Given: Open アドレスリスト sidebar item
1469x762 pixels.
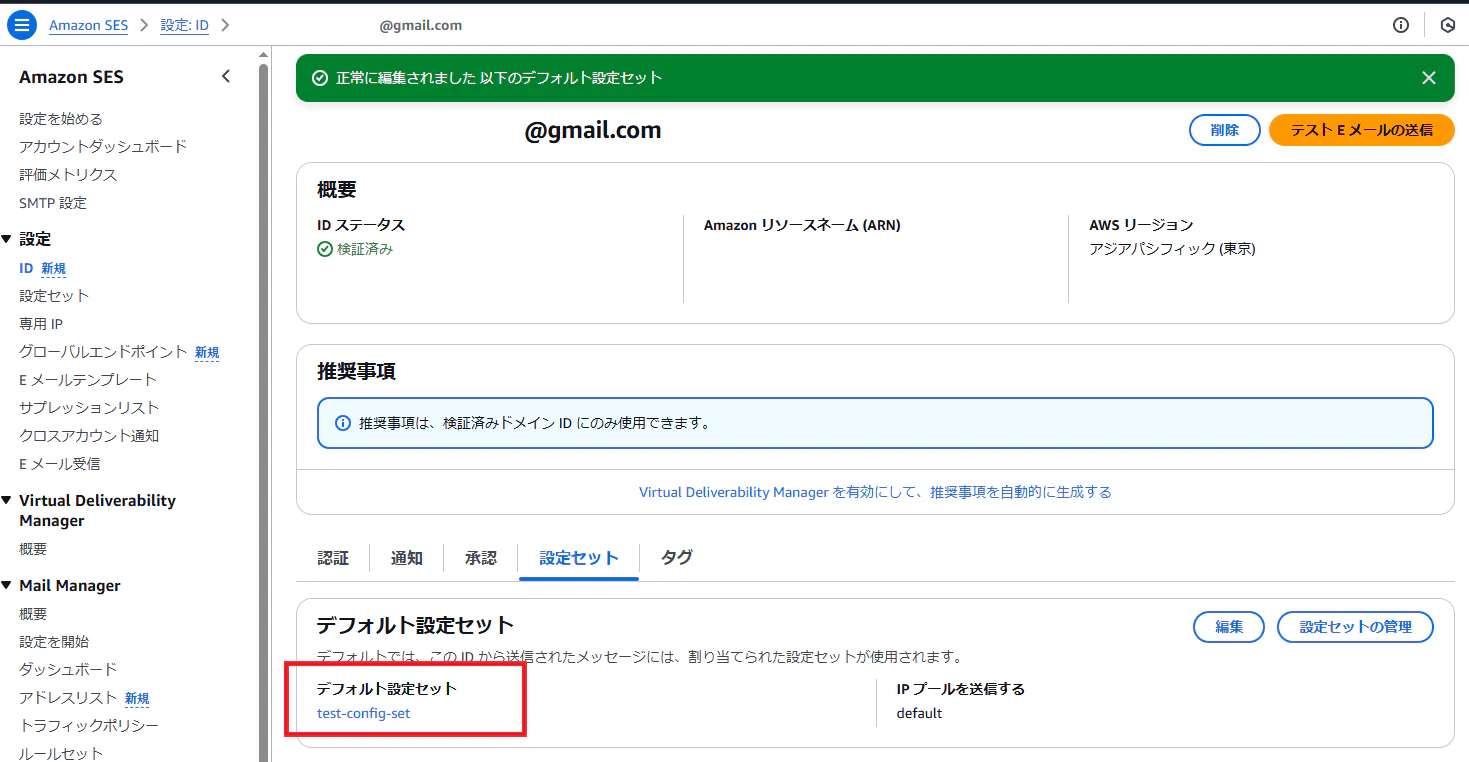Looking at the screenshot, I should (x=68, y=698).
